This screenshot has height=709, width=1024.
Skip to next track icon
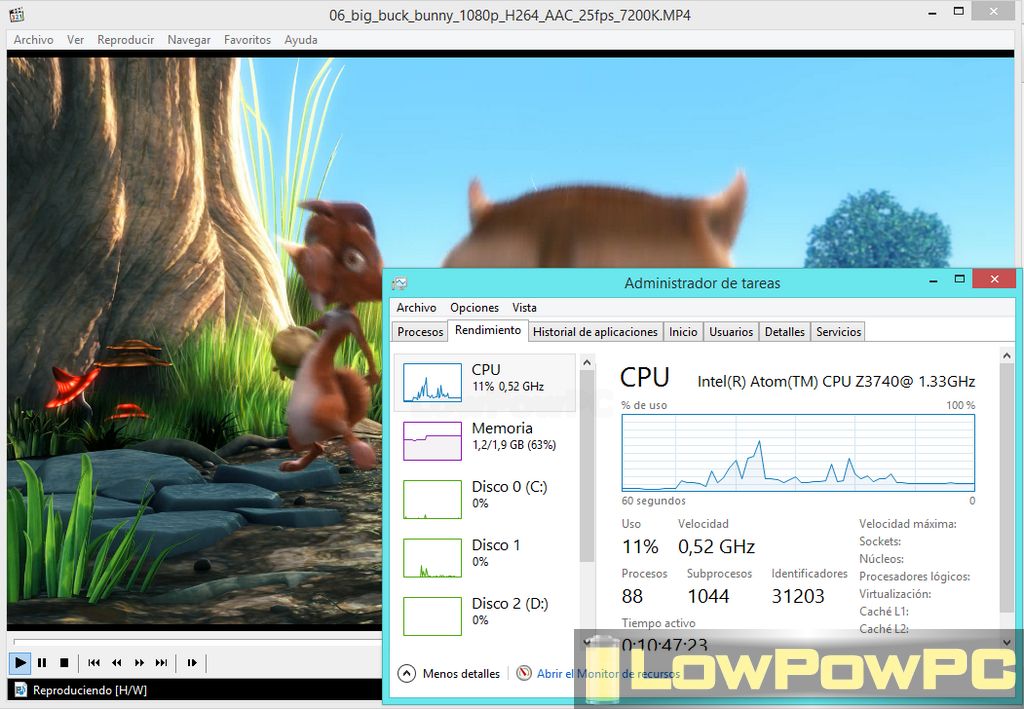(x=161, y=662)
